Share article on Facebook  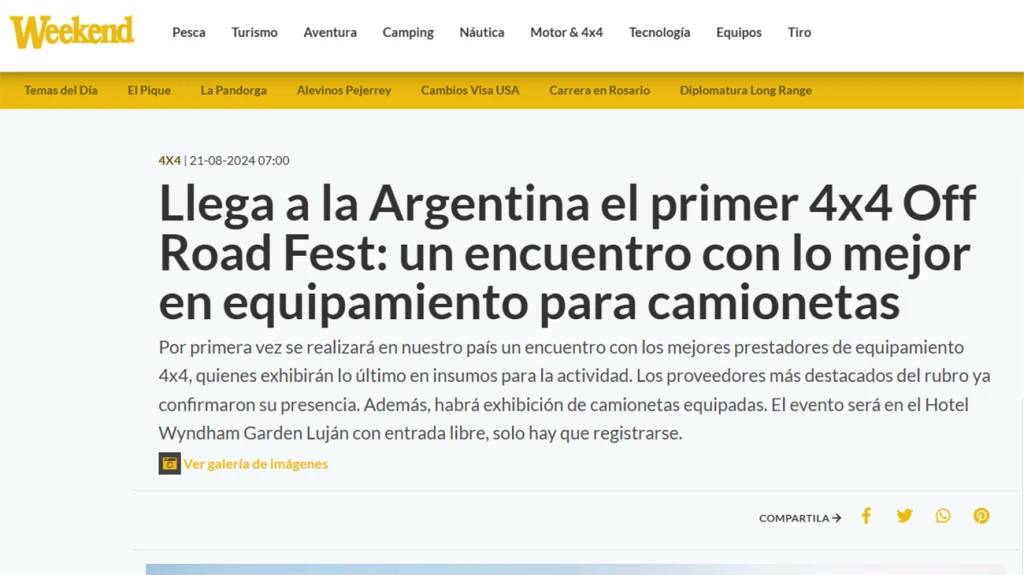pyautogui.click(x=866, y=516)
